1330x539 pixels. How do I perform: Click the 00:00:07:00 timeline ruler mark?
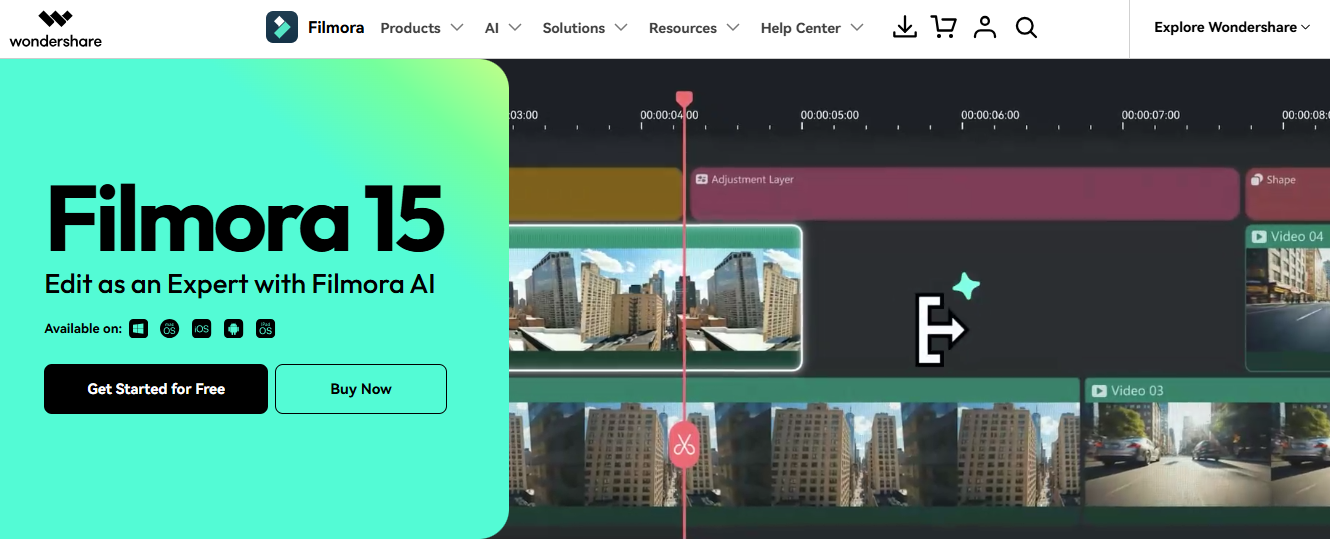[1151, 115]
